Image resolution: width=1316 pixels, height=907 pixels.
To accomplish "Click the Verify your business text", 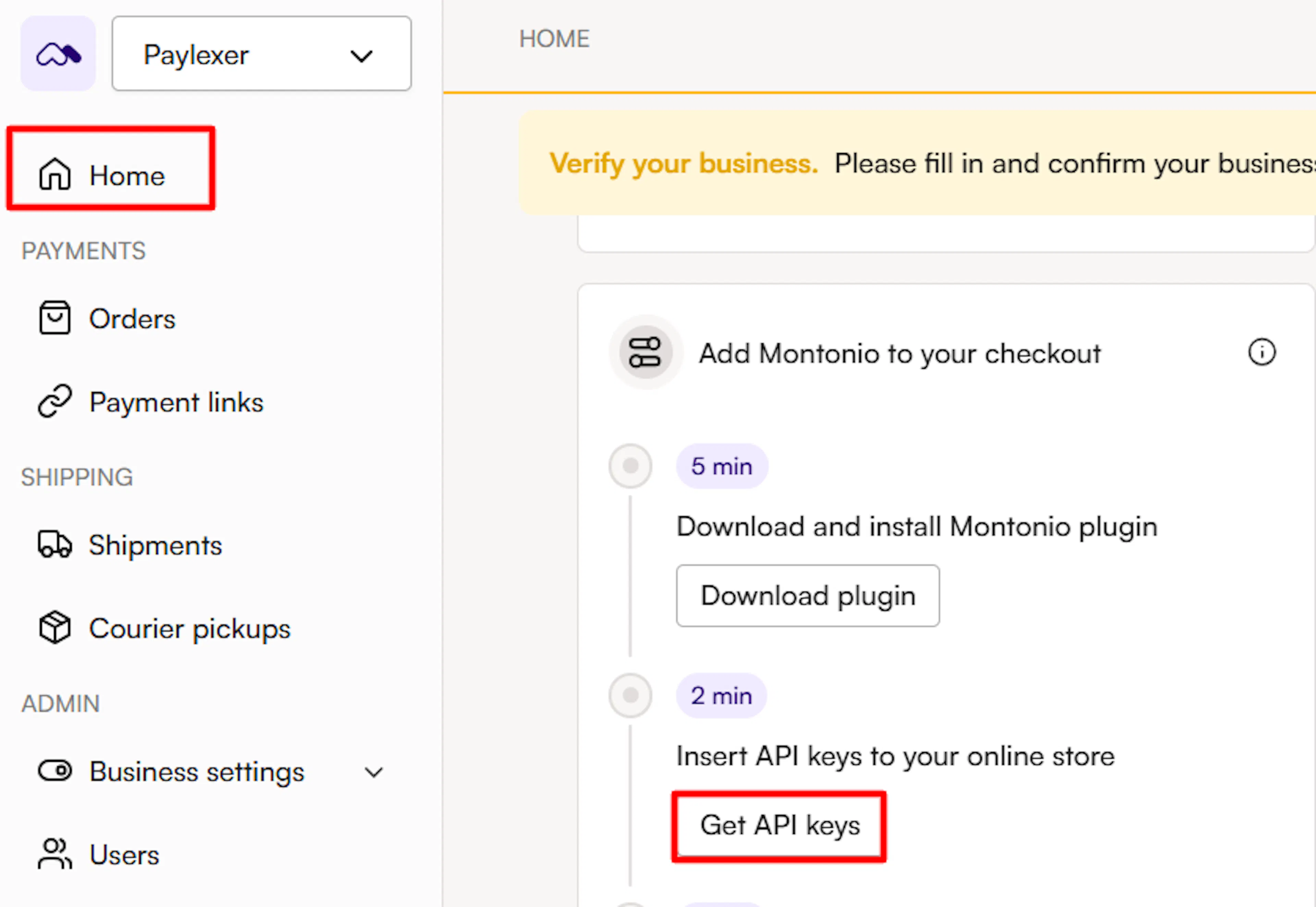I will click(684, 164).
